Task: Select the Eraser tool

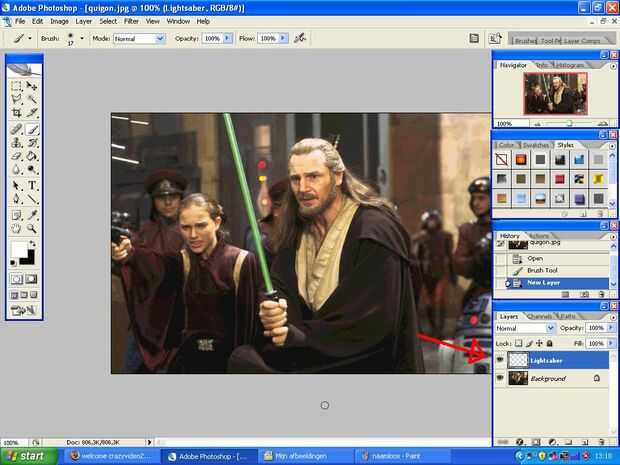Action: coord(17,156)
